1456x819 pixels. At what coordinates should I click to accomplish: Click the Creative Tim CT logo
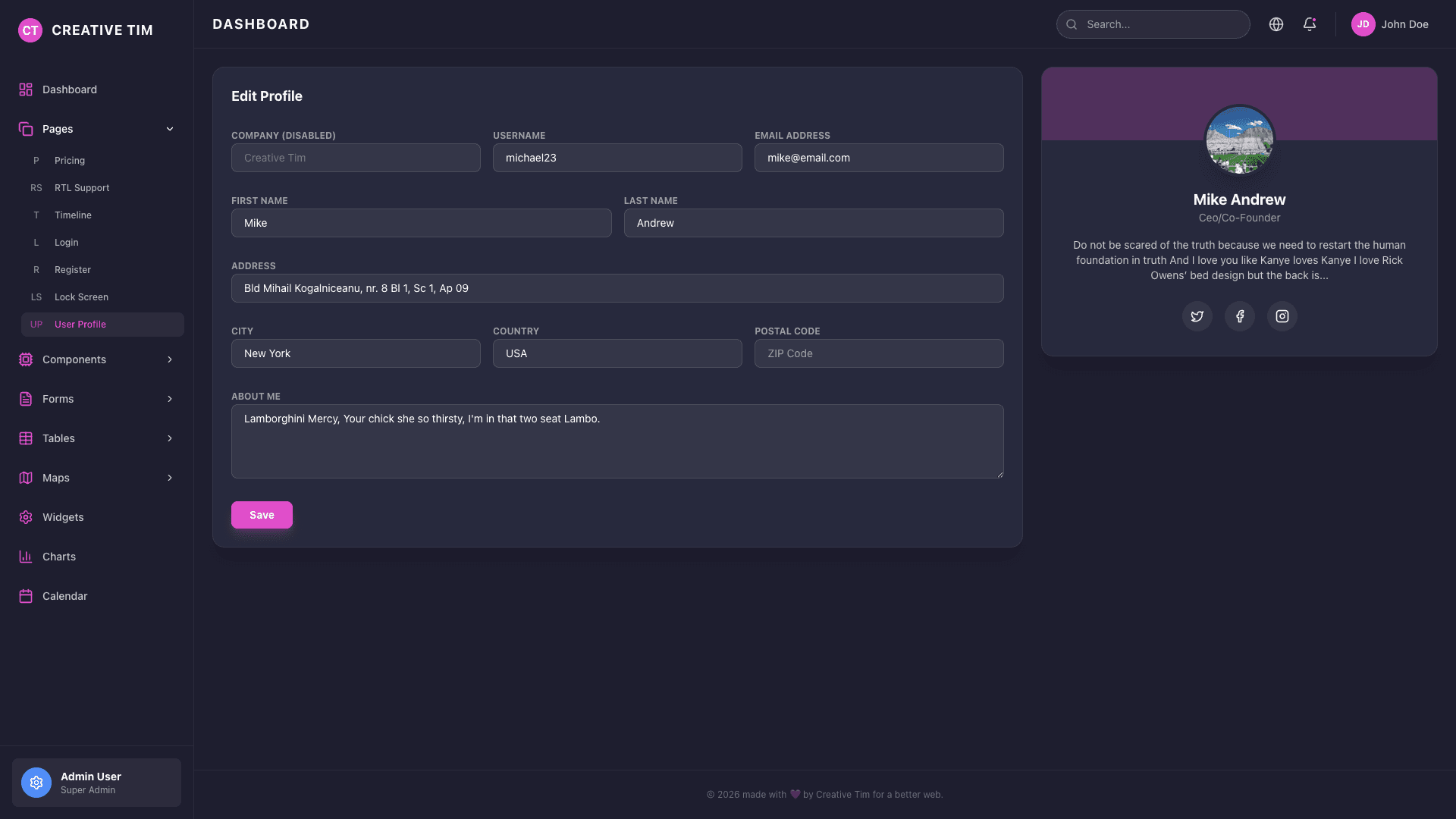tap(30, 30)
